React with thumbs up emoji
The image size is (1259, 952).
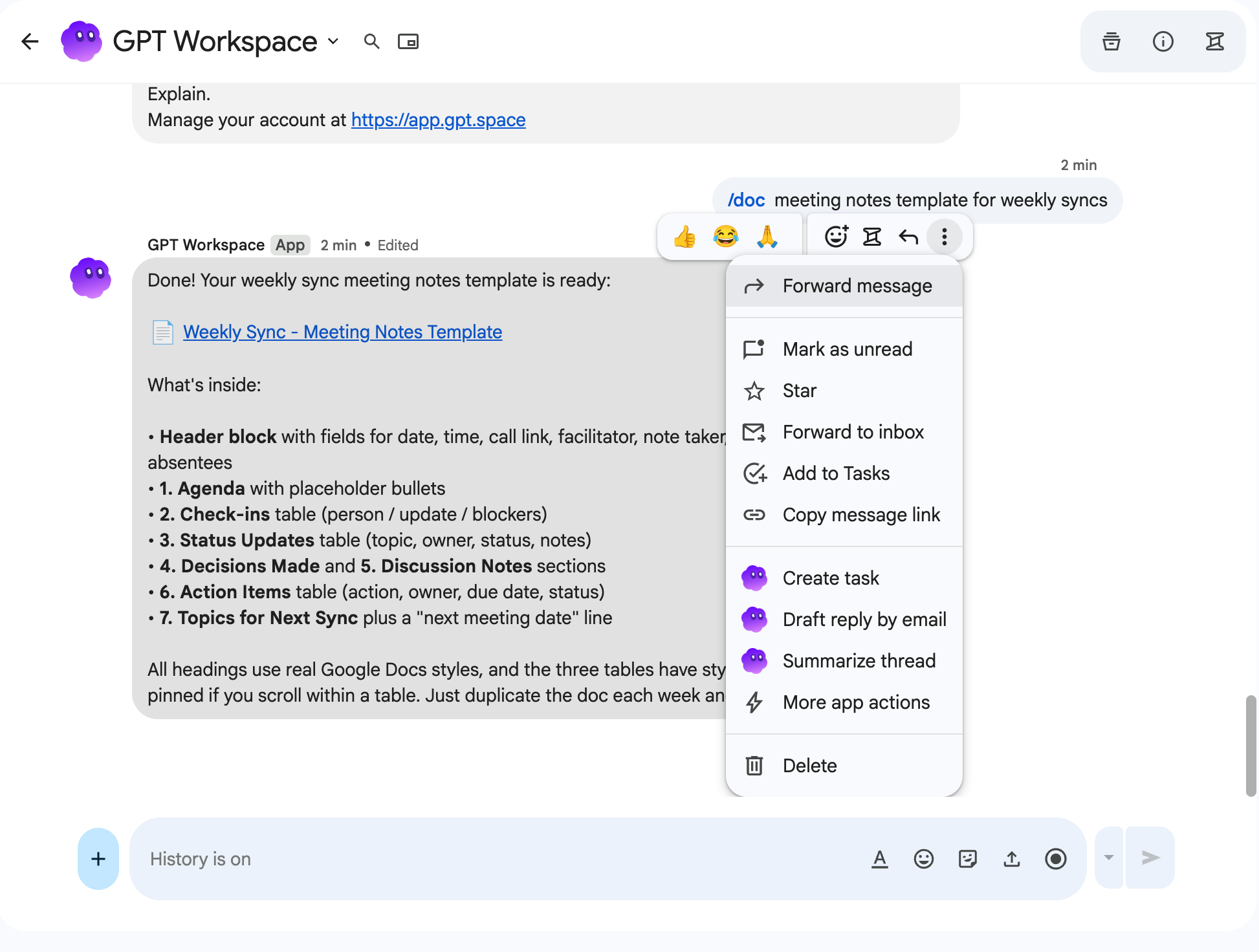pyautogui.click(x=684, y=237)
